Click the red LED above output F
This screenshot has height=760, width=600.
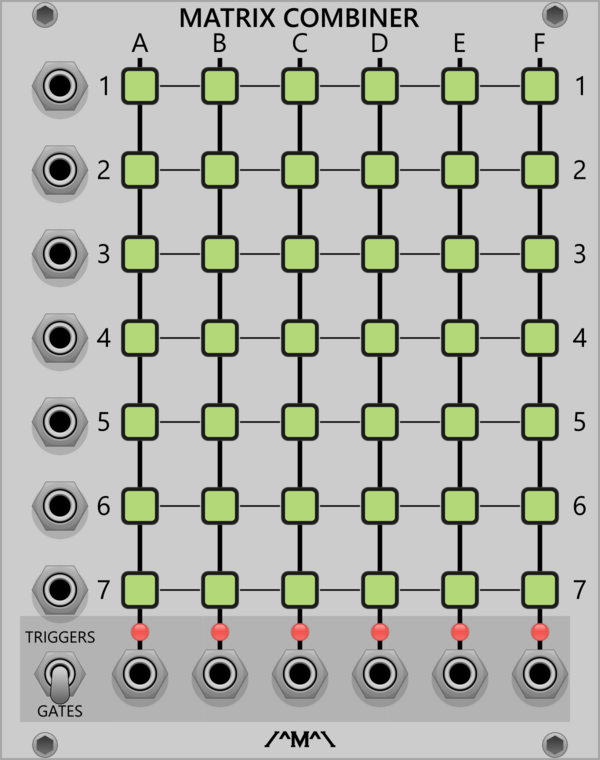pos(540,632)
